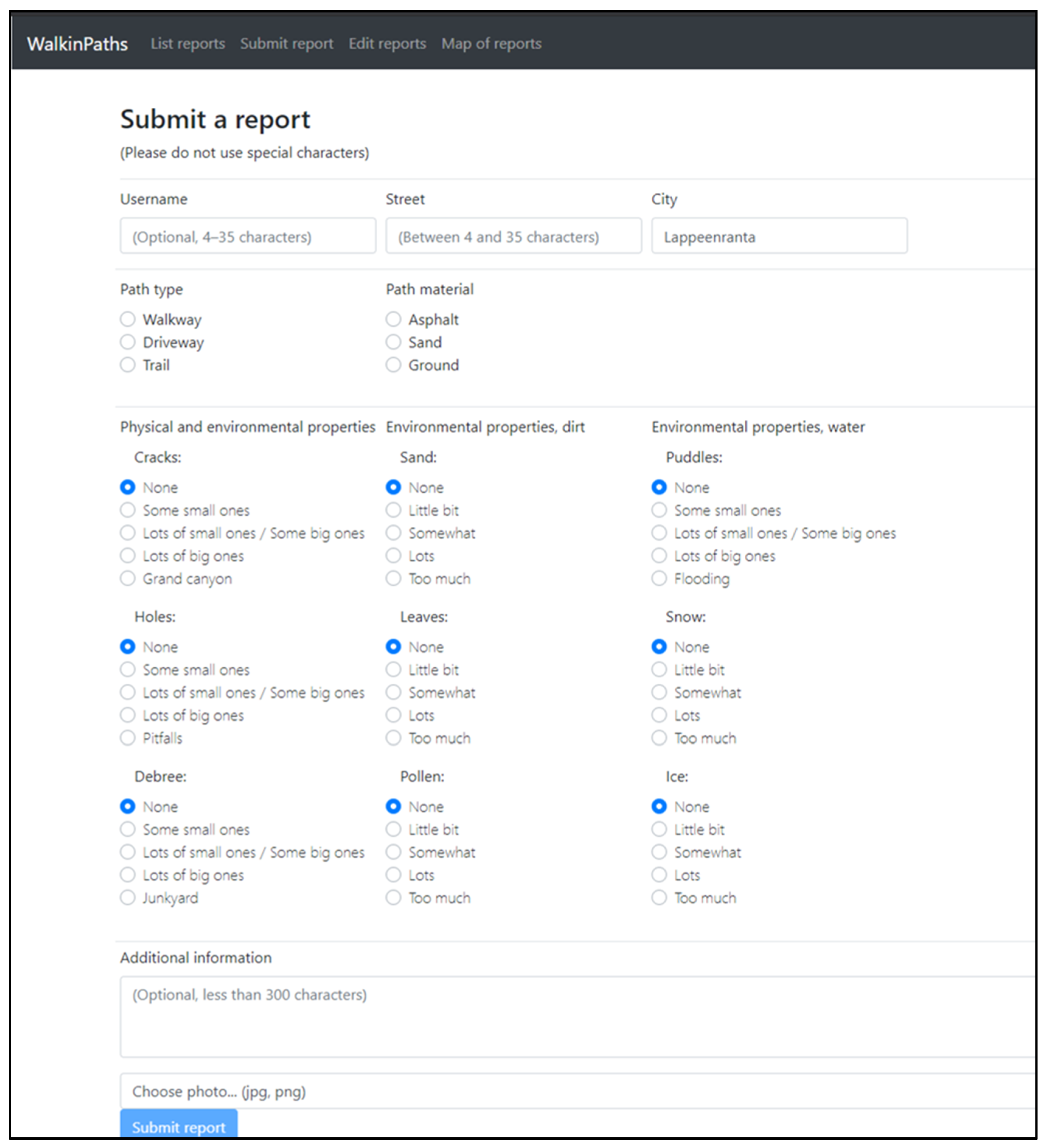The width and height of the screenshot is (1043, 1148).
Task: Set Puddles to Some small ones
Action: 659,510
